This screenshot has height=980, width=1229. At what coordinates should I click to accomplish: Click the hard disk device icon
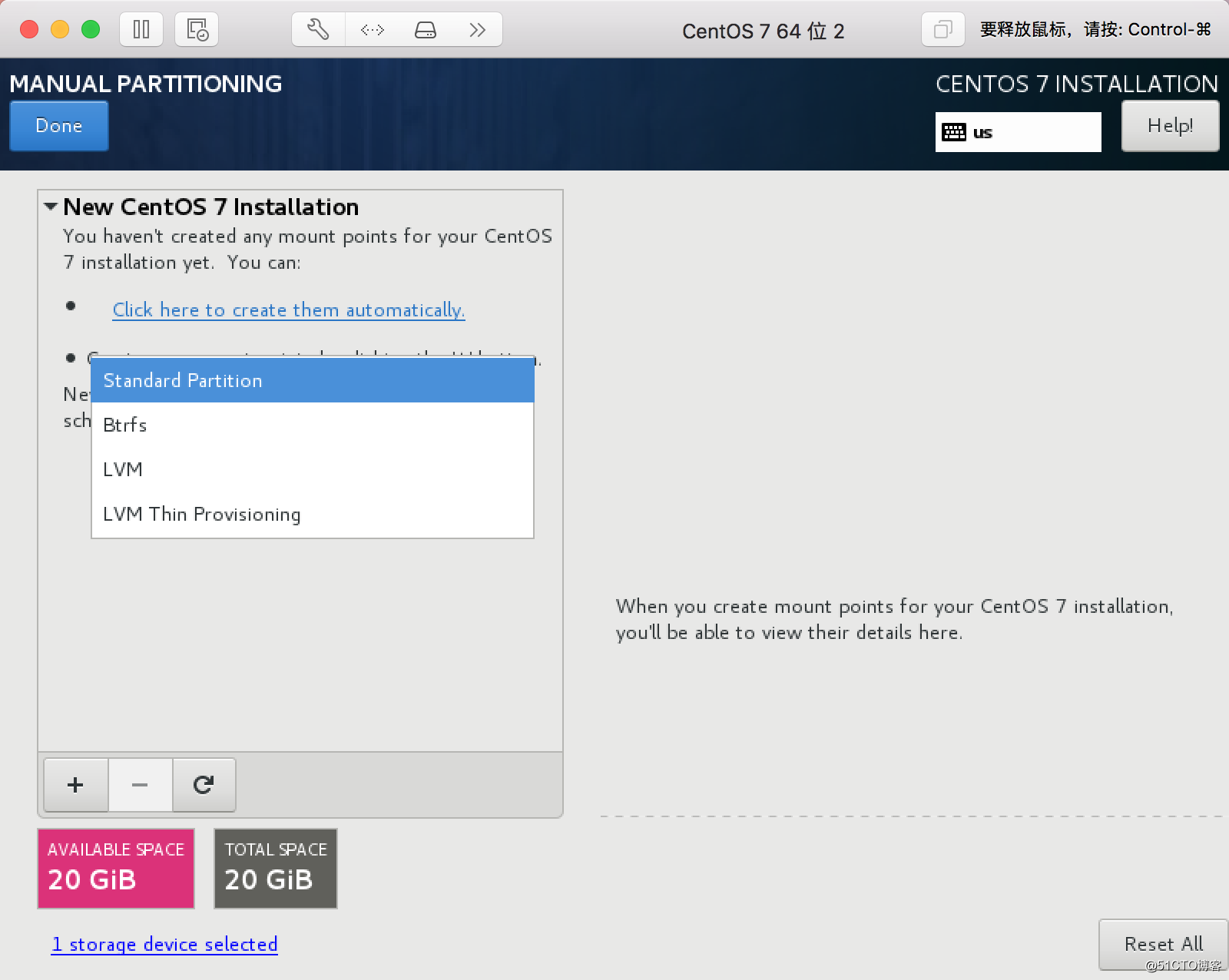tap(425, 30)
